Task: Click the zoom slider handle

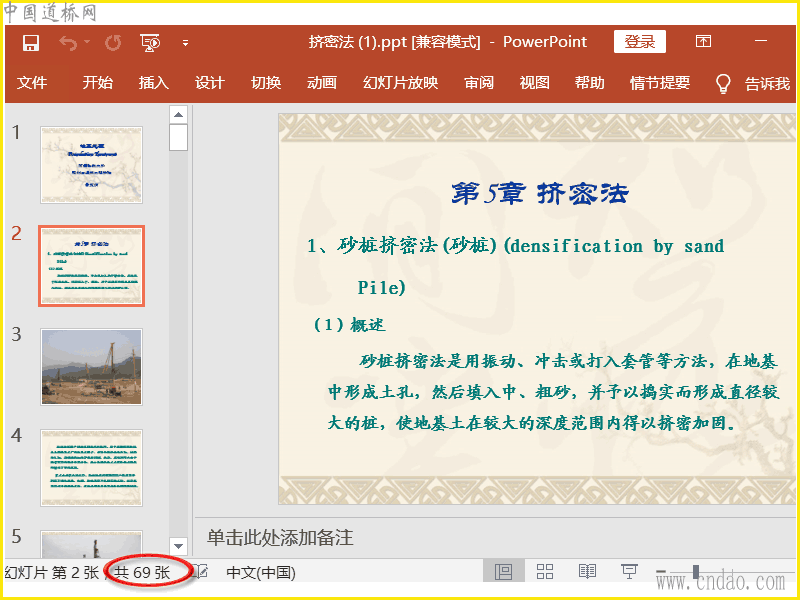Action: pyautogui.click(x=696, y=571)
